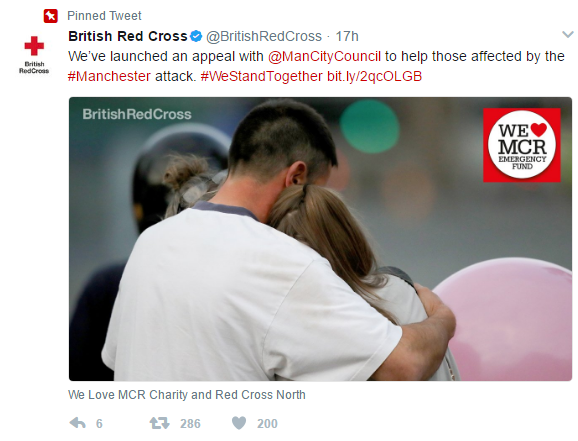Open the @ManCityCouncil mention link

tap(324, 56)
